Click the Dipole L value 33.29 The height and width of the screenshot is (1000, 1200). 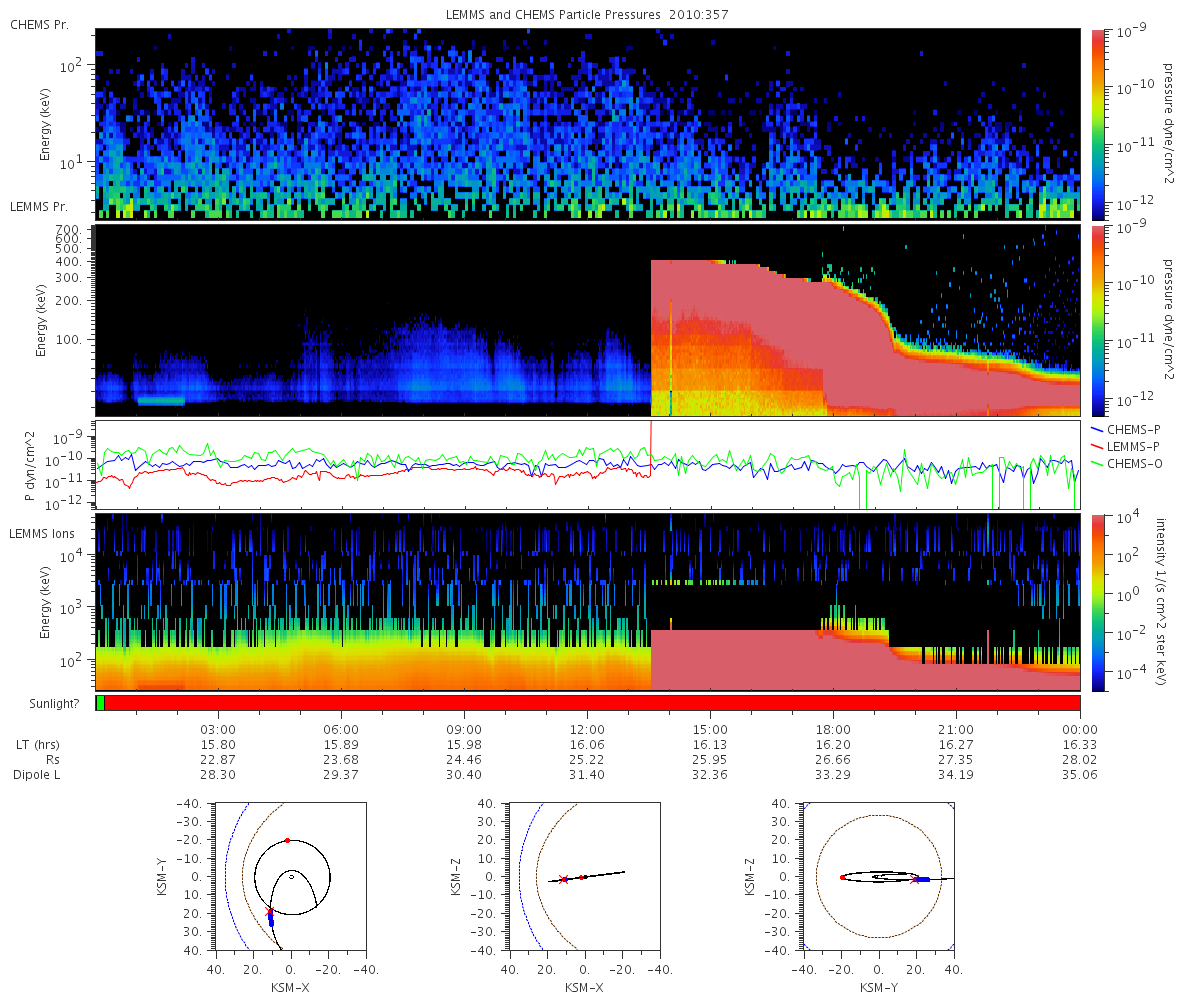(x=833, y=775)
